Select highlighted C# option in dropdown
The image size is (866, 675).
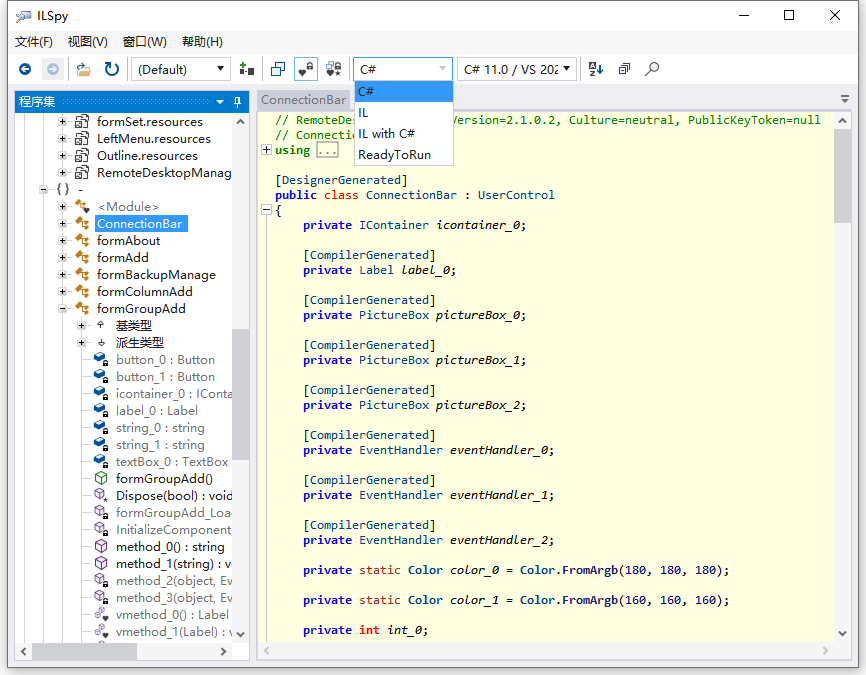(x=404, y=92)
